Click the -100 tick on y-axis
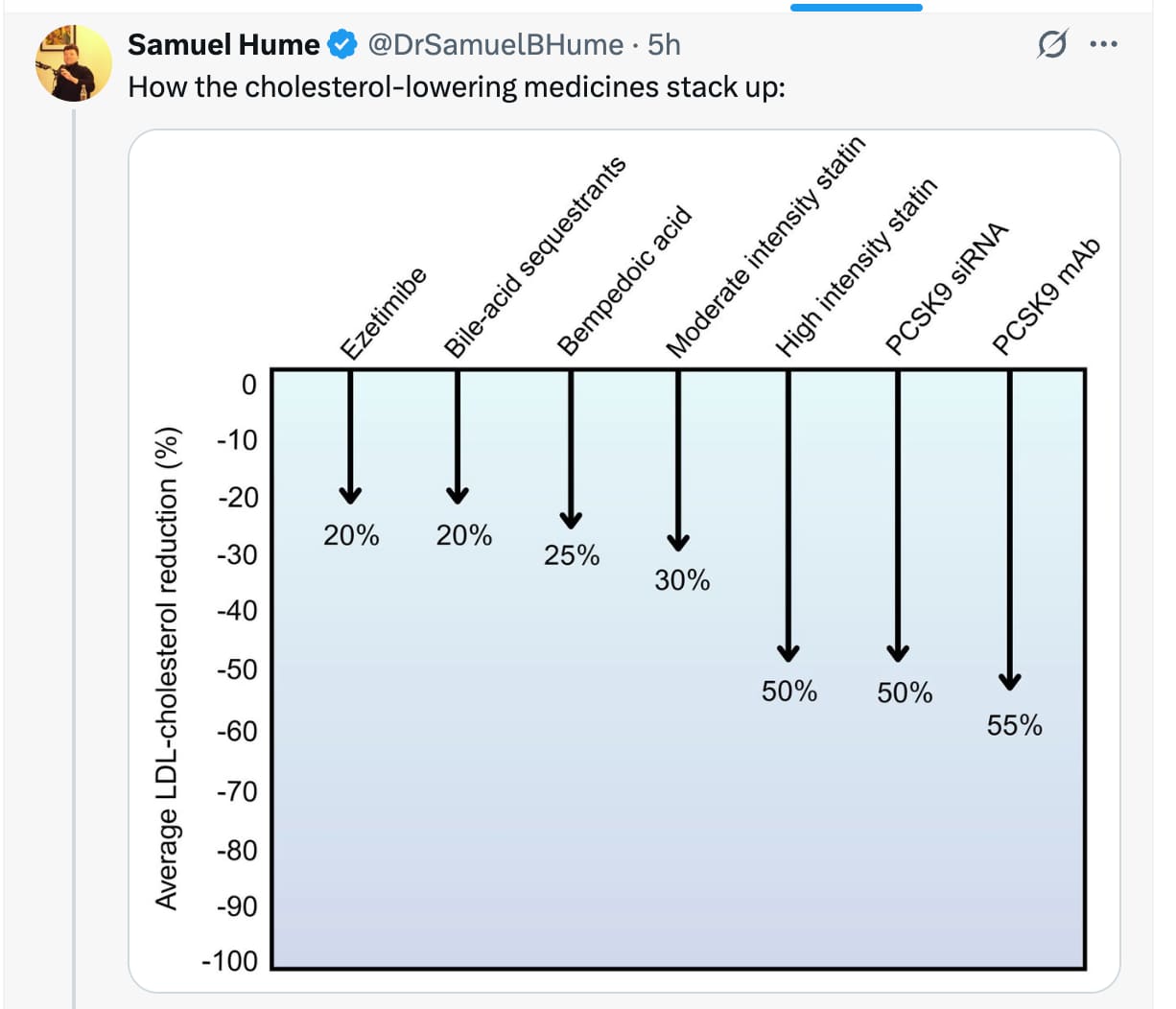The width and height of the screenshot is (1176, 1009). point(230,960)
